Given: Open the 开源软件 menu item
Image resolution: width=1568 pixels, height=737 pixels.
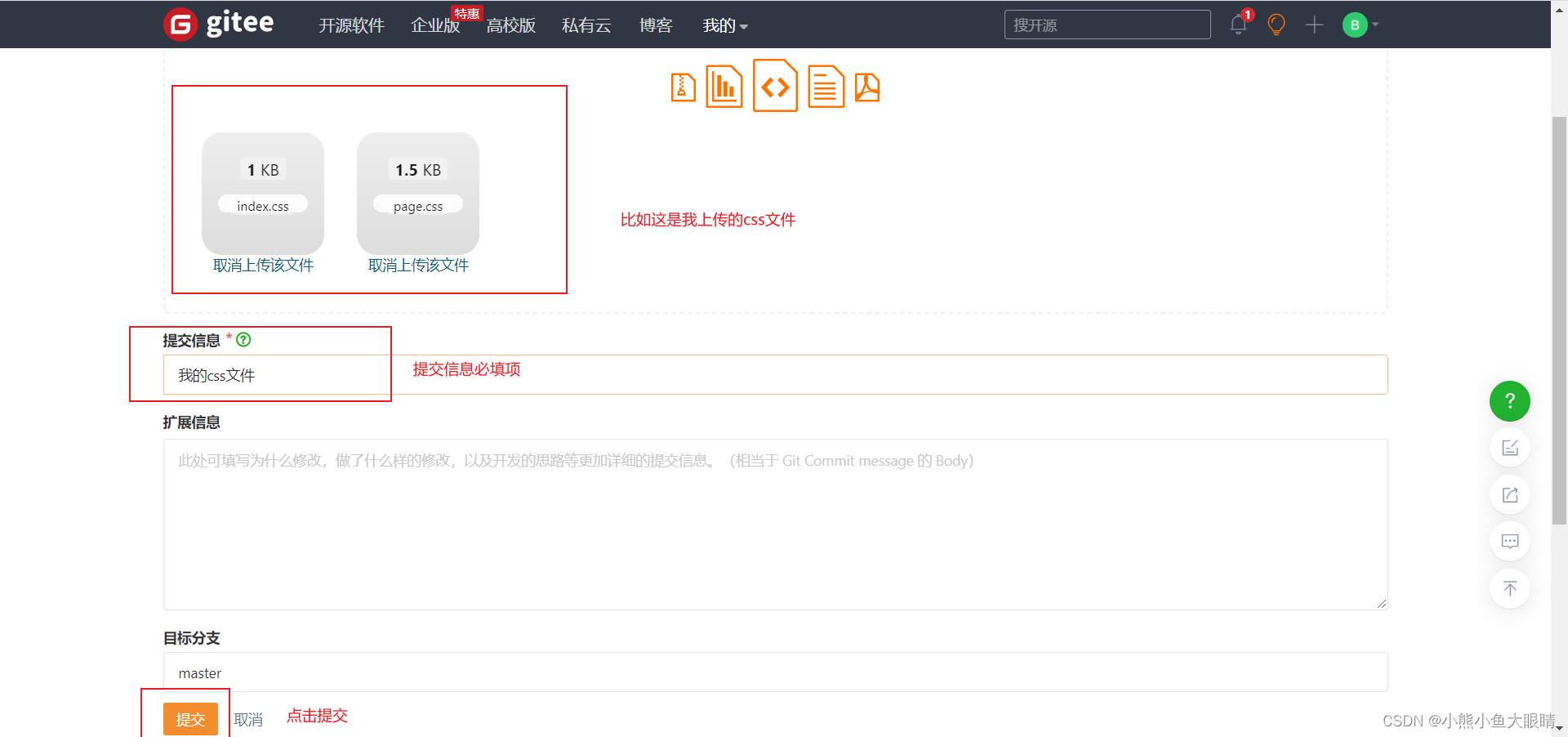Looking at the screenshot, I should [x=351, y=25].
